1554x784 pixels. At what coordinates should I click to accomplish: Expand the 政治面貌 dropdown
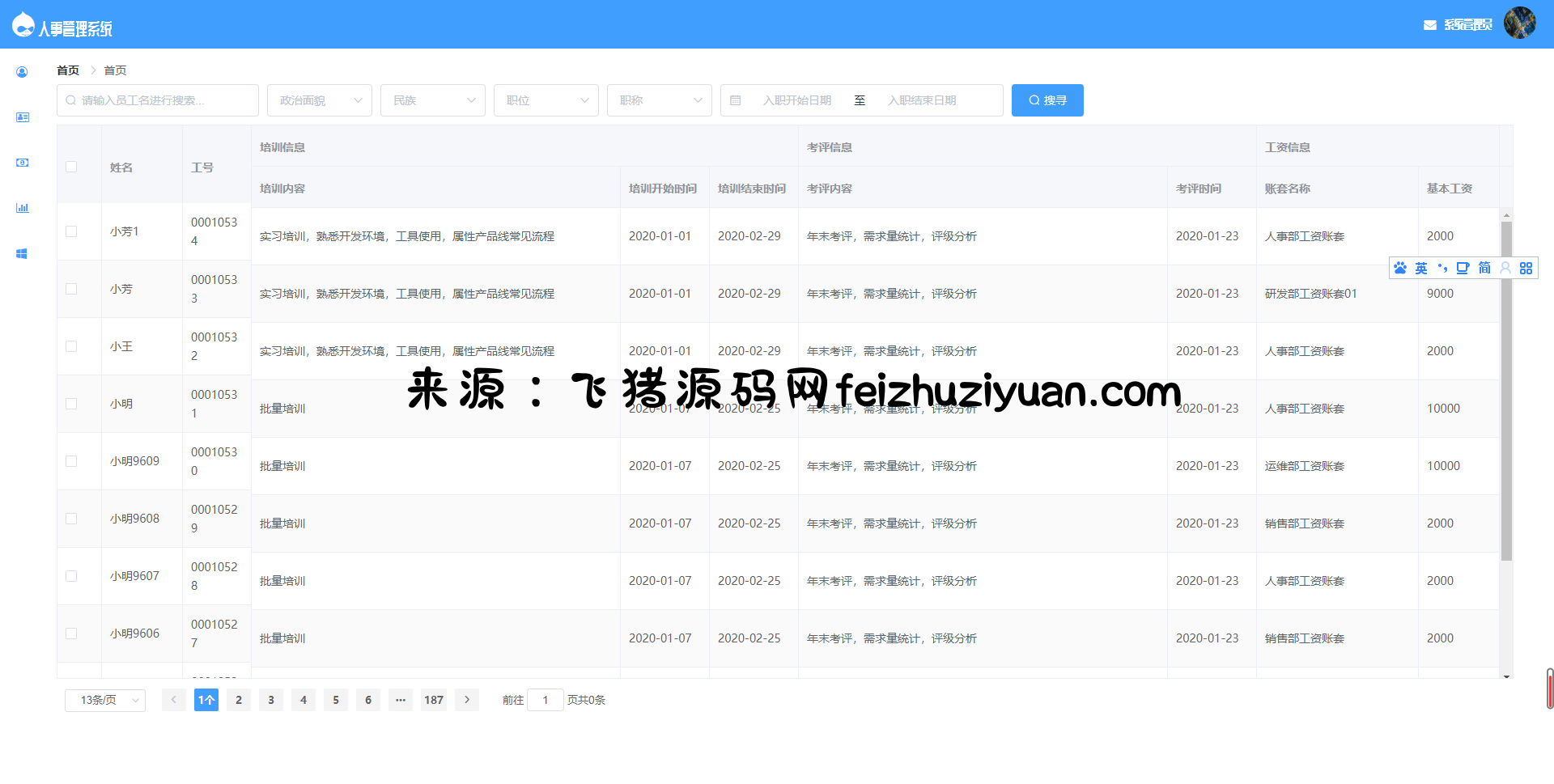coord(320,100)
